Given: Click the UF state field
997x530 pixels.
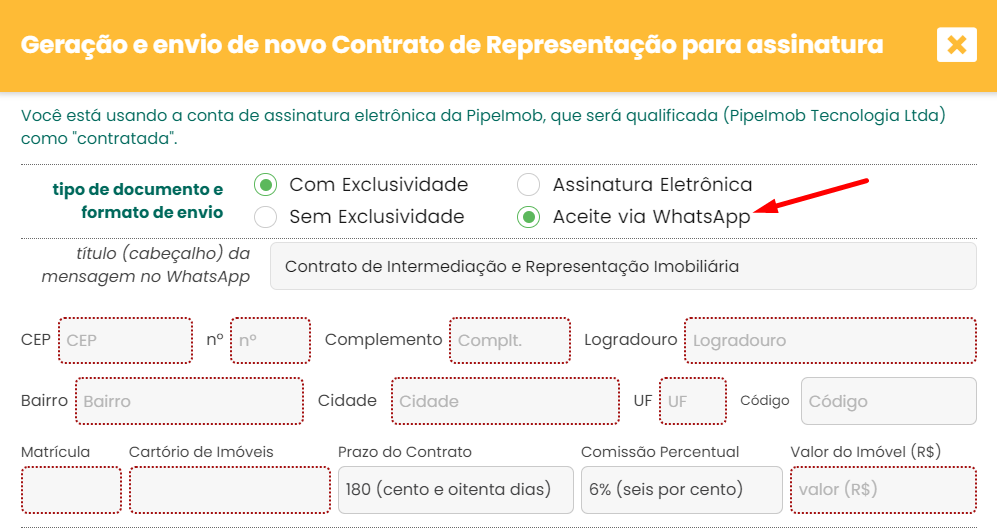Looking at the screenshot, I should click(693, 401).
